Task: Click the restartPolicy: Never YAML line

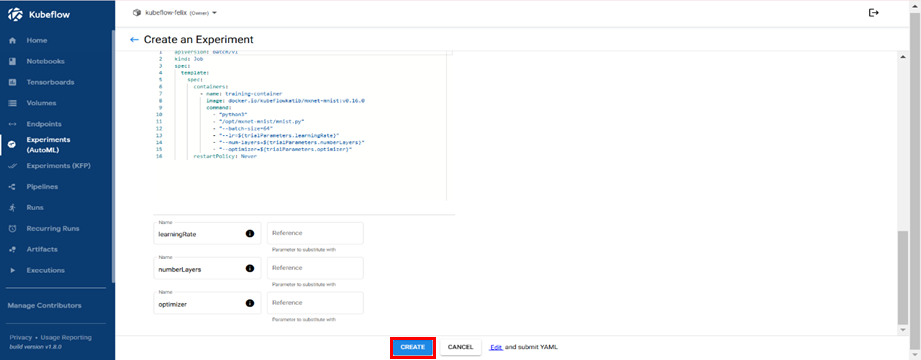Action: pyautogui.click(x=225, y=157)
